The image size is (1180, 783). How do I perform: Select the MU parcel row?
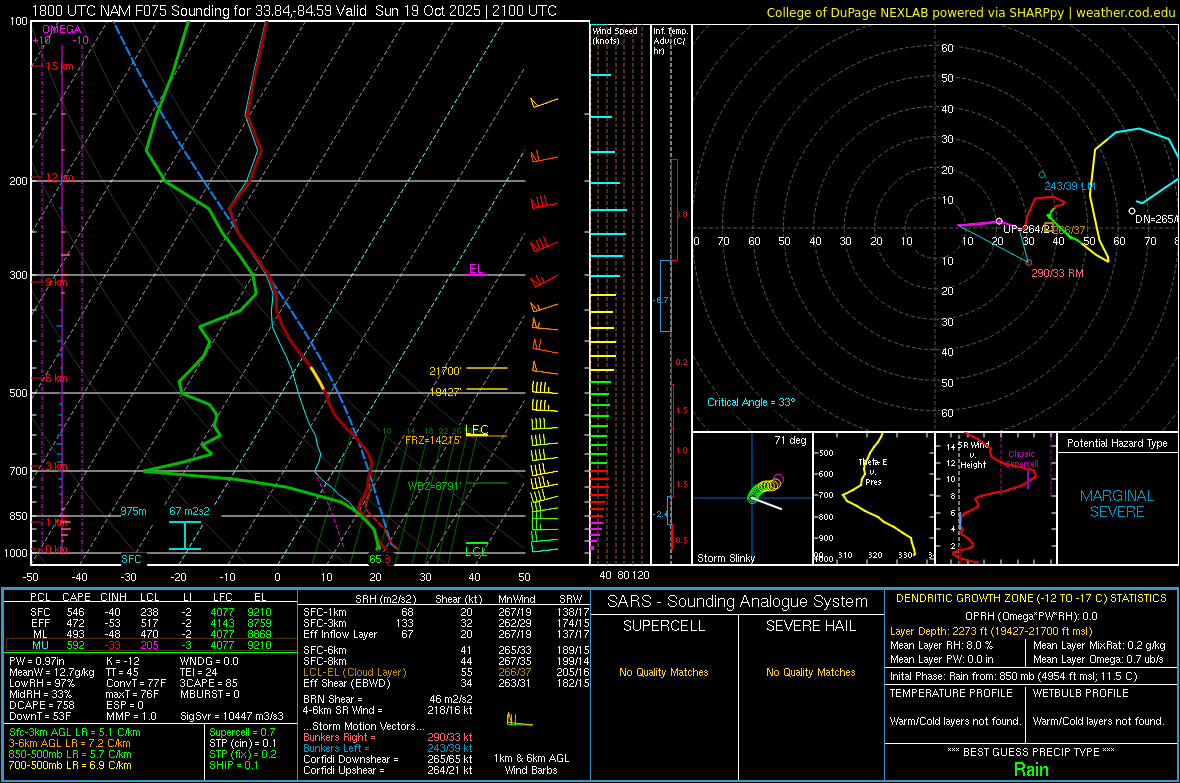[x=151, y=645]
